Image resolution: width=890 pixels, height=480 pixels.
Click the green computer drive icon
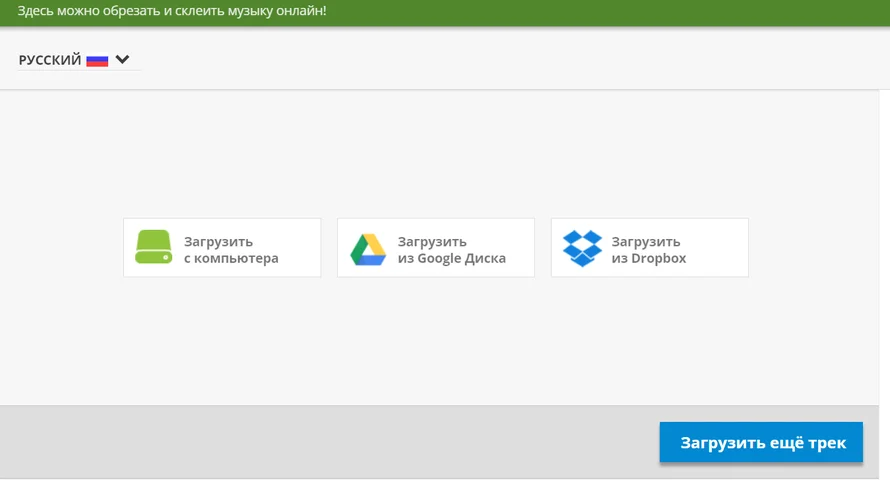(153, 247)
